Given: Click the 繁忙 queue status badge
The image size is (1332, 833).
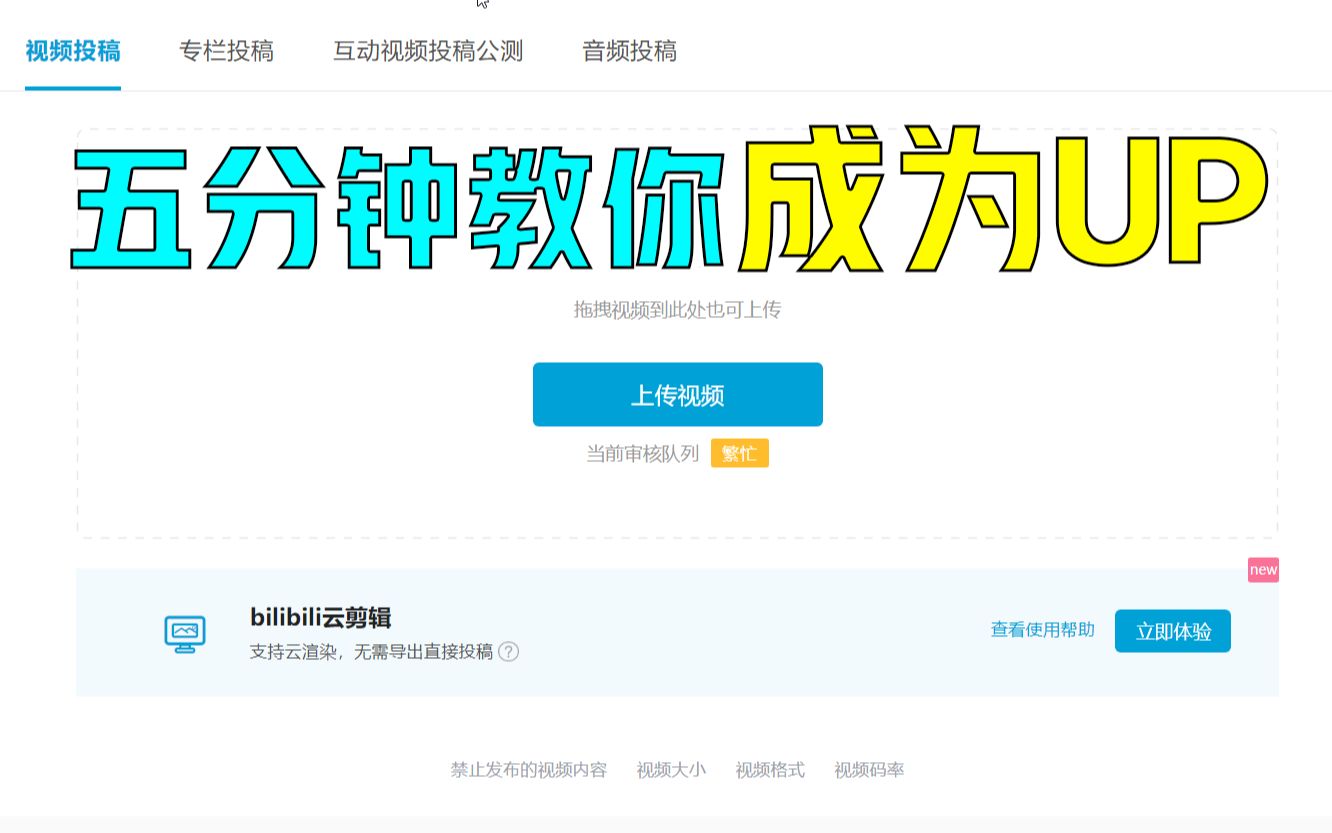Looking at the screenshot, I should click(x=740, y=453).
